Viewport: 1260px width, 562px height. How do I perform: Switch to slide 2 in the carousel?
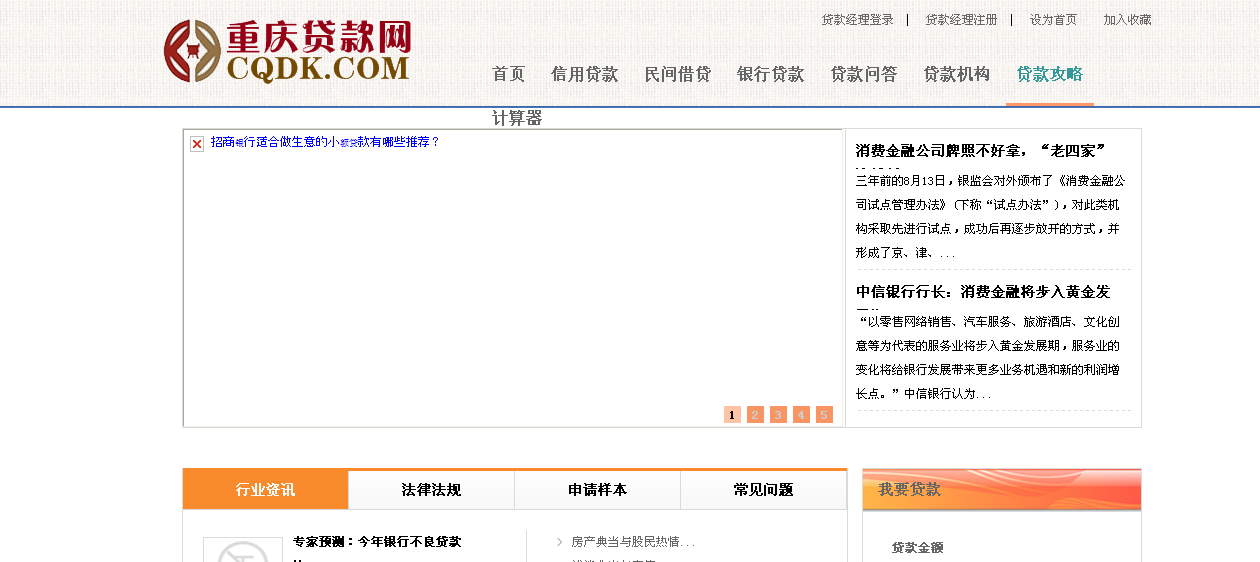tap(755, 415)
